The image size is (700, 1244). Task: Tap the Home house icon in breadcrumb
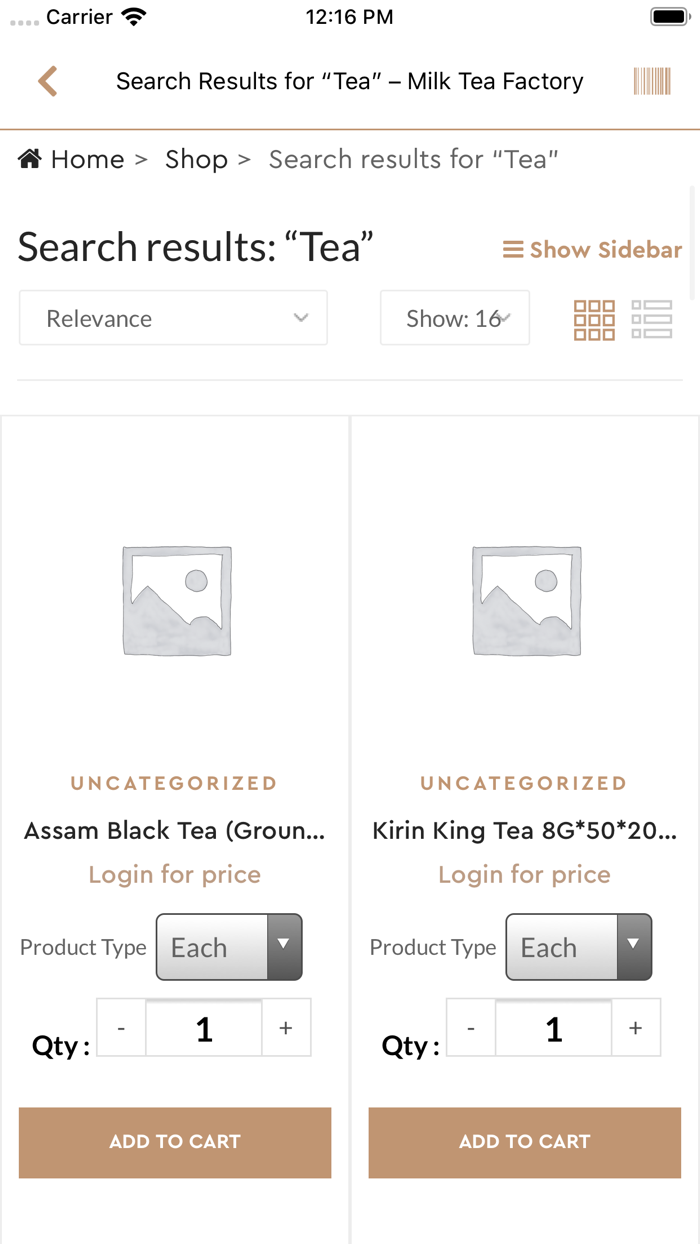pyautogui.click(x=30, y=159)
